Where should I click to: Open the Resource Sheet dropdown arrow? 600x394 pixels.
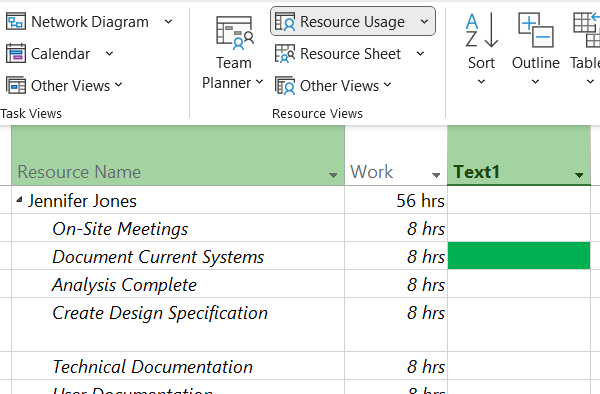click(x=420, y=54)
